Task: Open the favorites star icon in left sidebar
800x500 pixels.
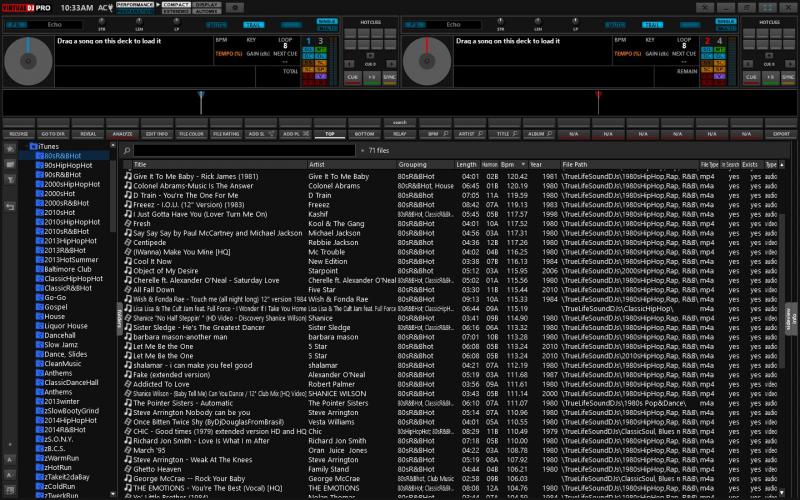Action: pyautogui.click(x=10, y=149)
